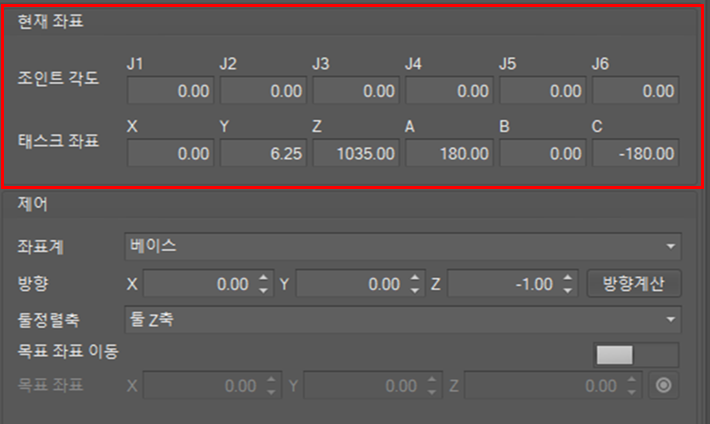The width and height of the screenshot is (710, 424).
Task: Decrease the 방향 Y value with down arrow
Action: click(416, 290)
